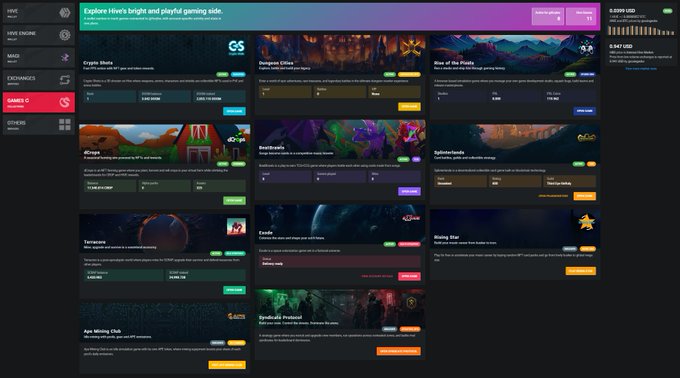This screenshot has width=680, height=378.
Task: Click the HIVE price bar chart
Action: click(641, 30)
